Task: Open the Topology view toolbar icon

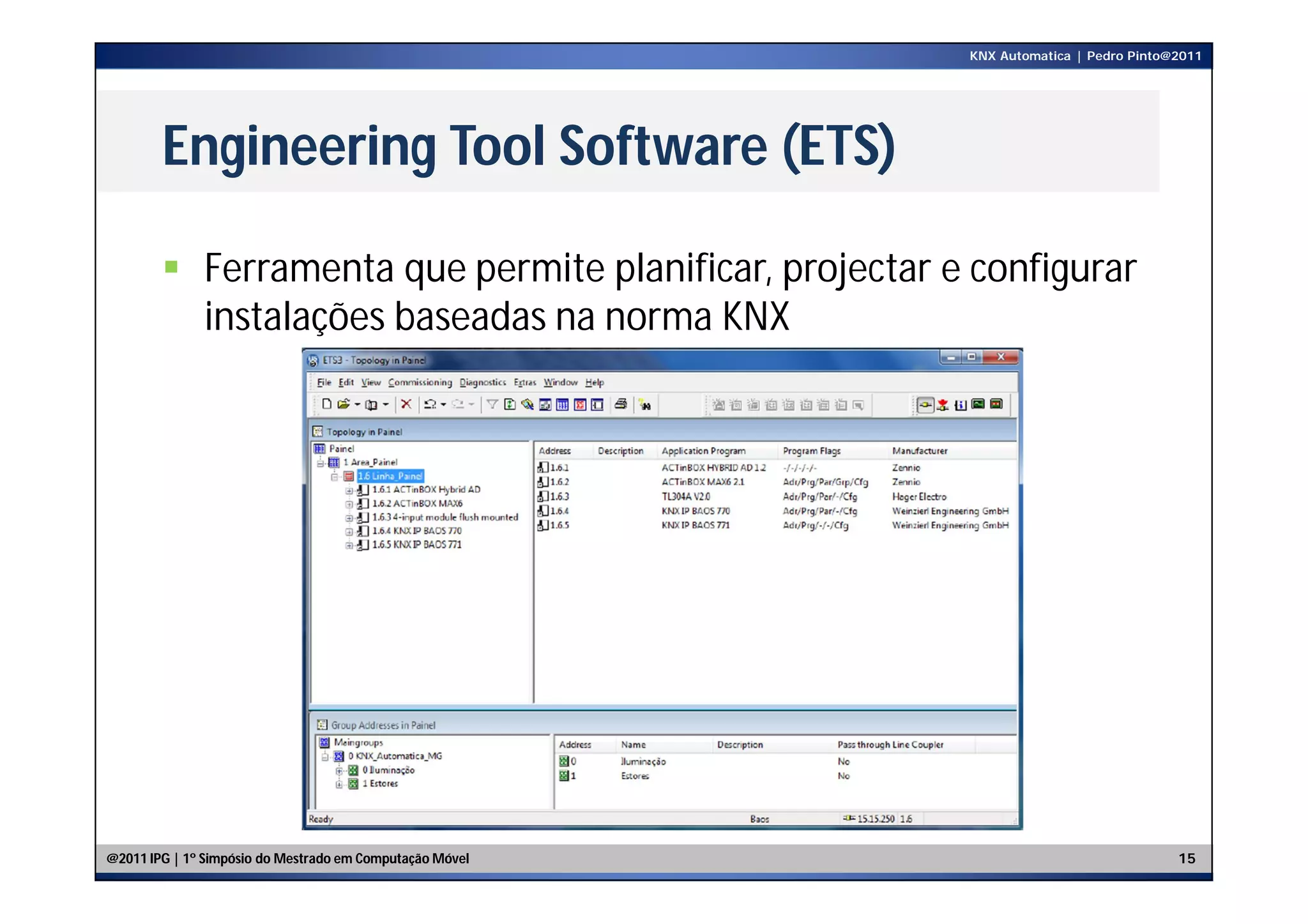Action: (x=563, y=405)
